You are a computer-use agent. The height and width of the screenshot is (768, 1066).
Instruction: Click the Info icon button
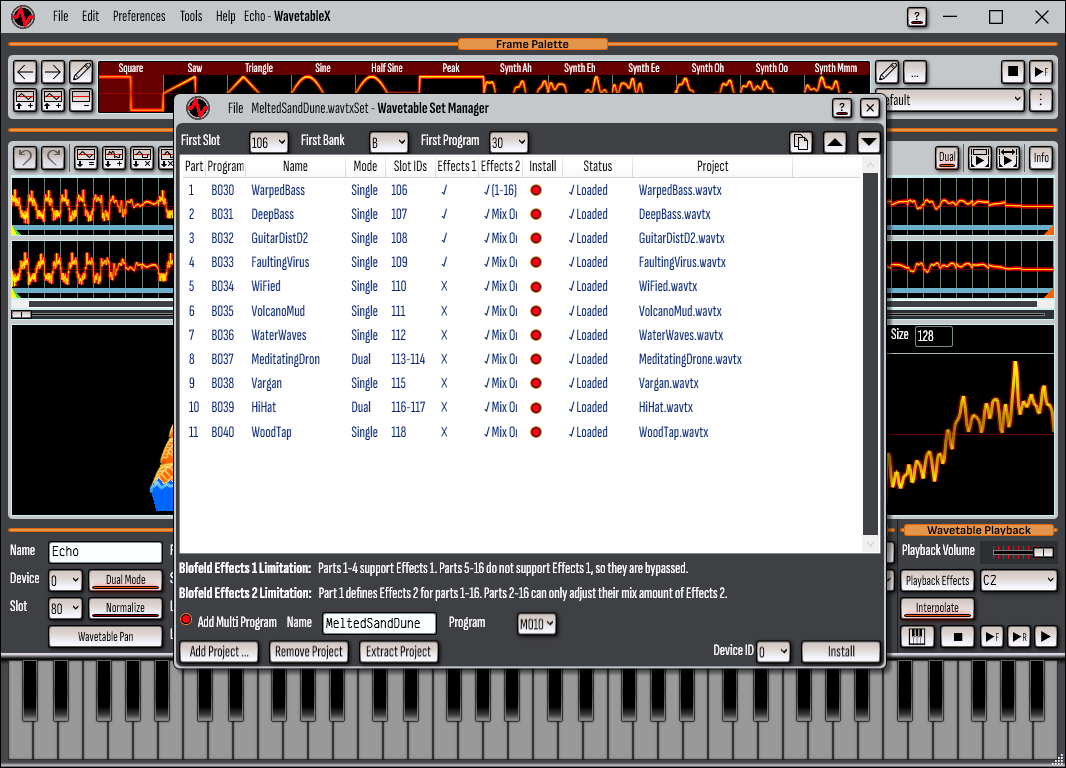[1041, 158]
